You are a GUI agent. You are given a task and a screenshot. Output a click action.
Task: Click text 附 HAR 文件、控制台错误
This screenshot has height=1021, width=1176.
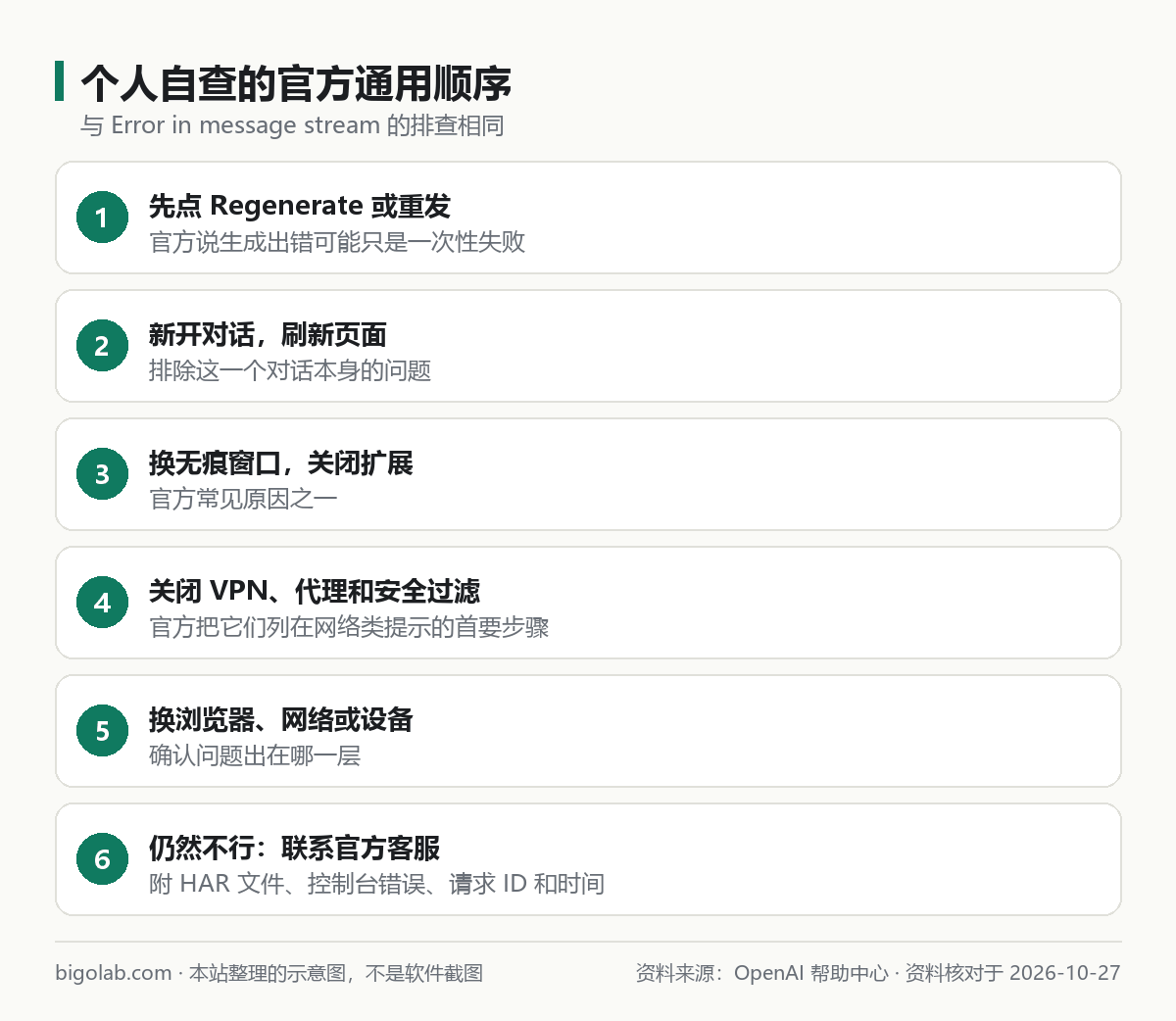click(x=289, y=884)
